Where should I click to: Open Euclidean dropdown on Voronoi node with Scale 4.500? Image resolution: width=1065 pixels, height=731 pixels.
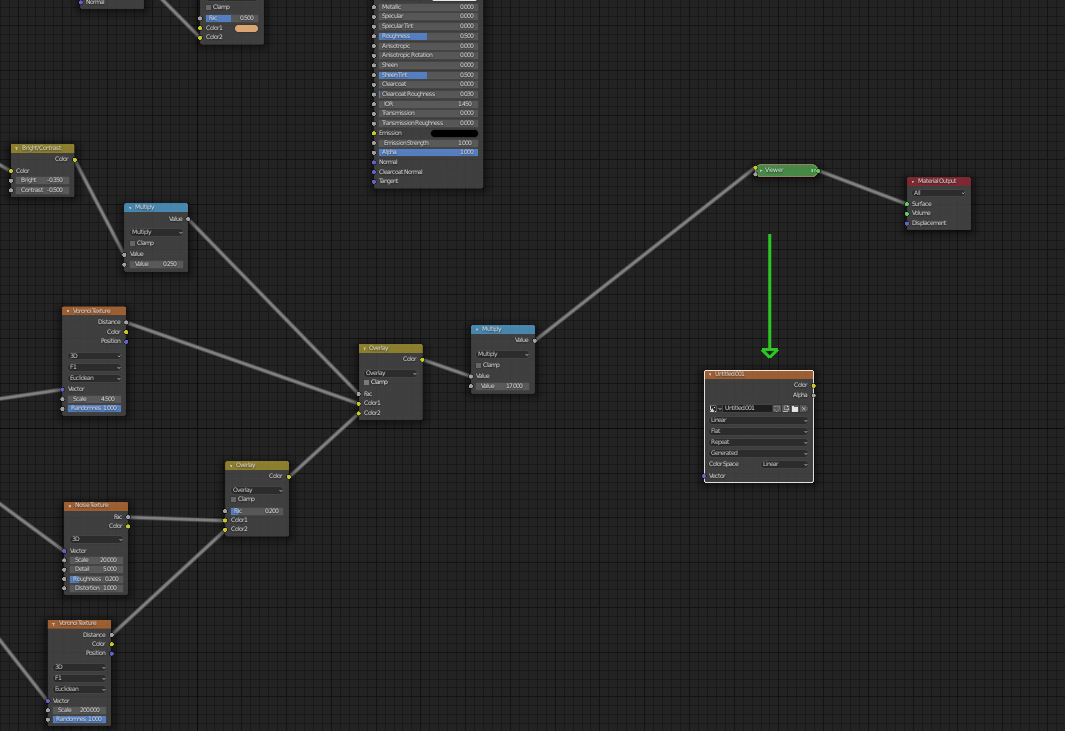tap(94, 378)
